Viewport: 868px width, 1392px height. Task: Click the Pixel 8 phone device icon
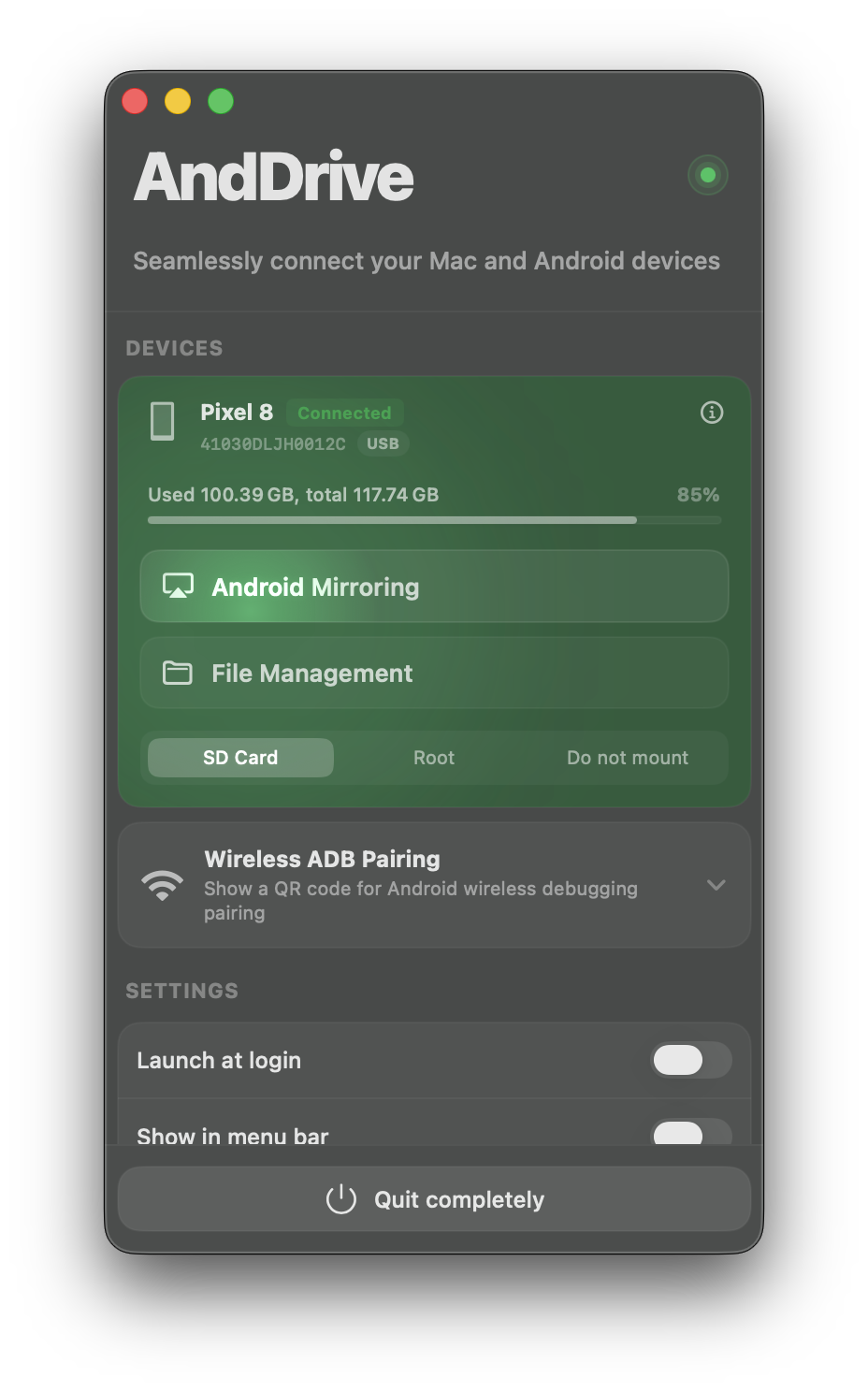[x=163, y=421]
